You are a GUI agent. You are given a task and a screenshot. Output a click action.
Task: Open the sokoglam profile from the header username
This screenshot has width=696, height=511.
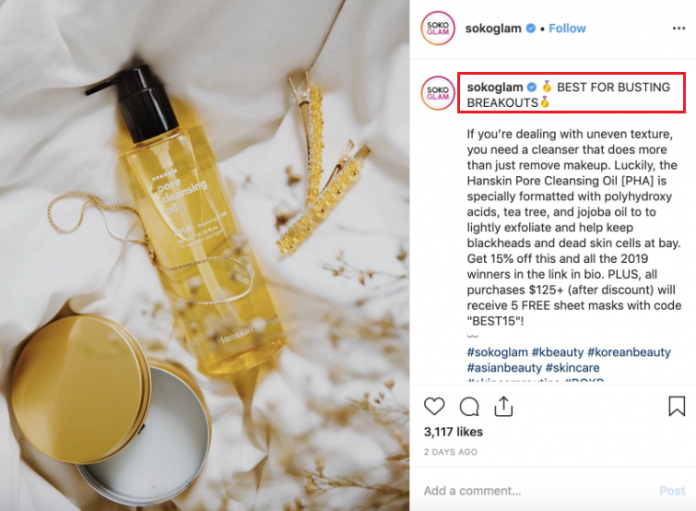[493, 28]
